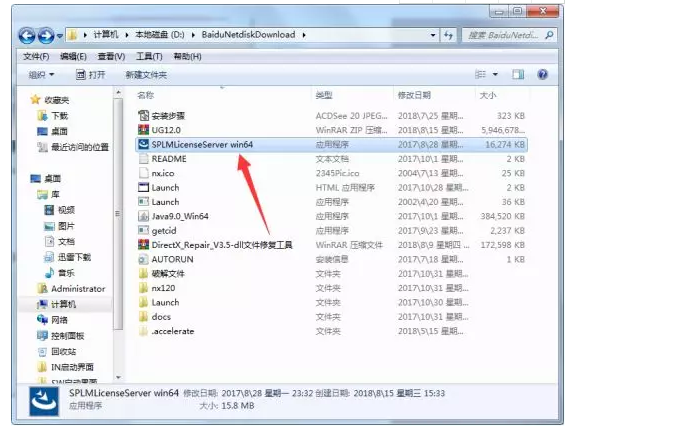Open 最近访问的位置 in favorites
The width and height of the screenshot is (674, 432).
pos(73,147)
